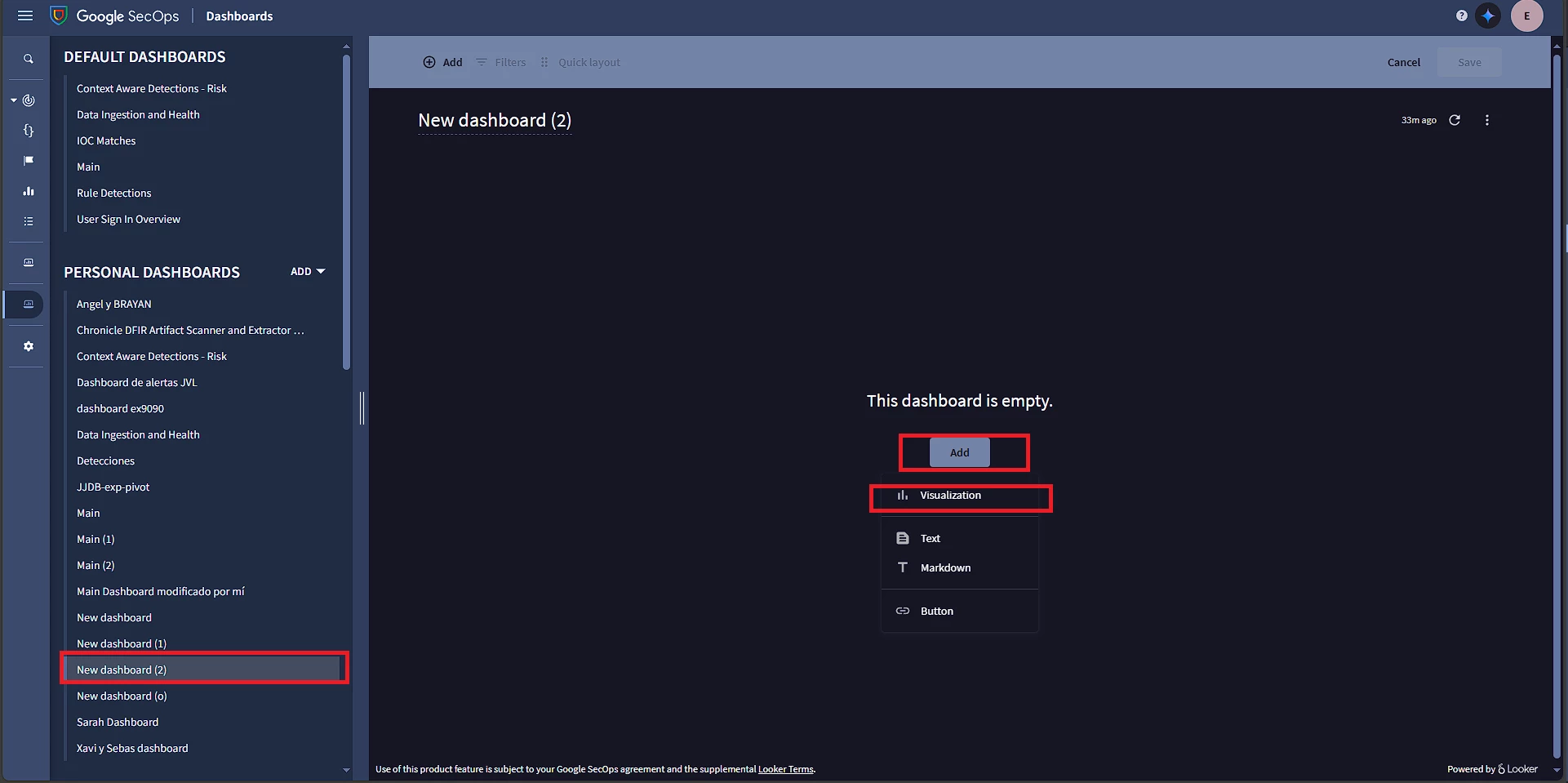The width and height of the screenshot is (1568, 783).
Task: Open Xavi y Sebas dashboard
Action: 132,748
